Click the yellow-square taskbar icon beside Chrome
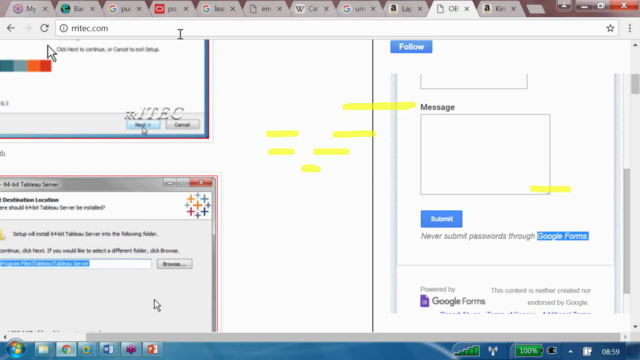The image size is (640, 360). 87,350
